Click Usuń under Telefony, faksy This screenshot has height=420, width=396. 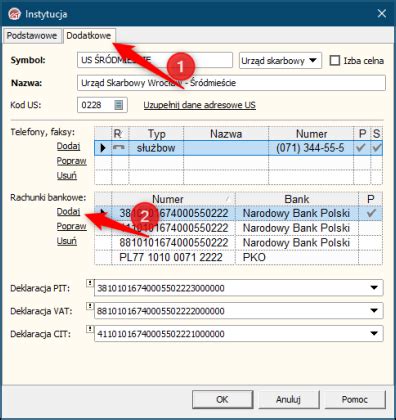click(x=67, y=175)
